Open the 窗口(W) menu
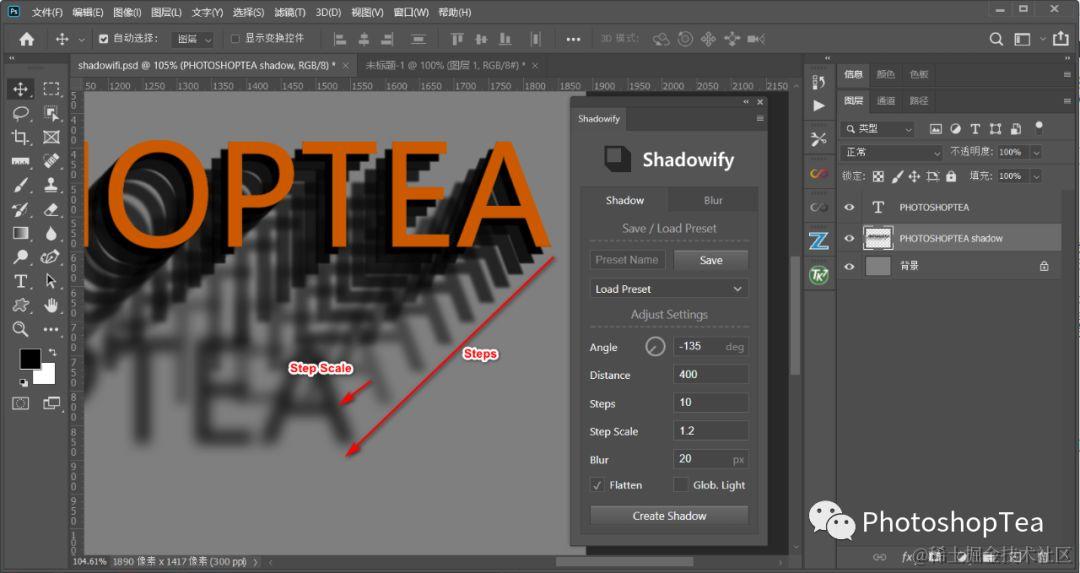This screenshot has width=1080, height=573. [411, 12]
